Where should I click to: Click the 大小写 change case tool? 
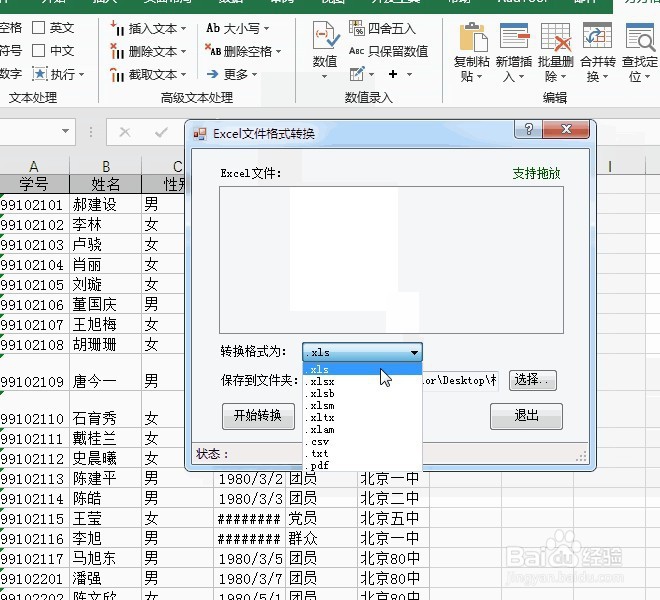[237, 28]
